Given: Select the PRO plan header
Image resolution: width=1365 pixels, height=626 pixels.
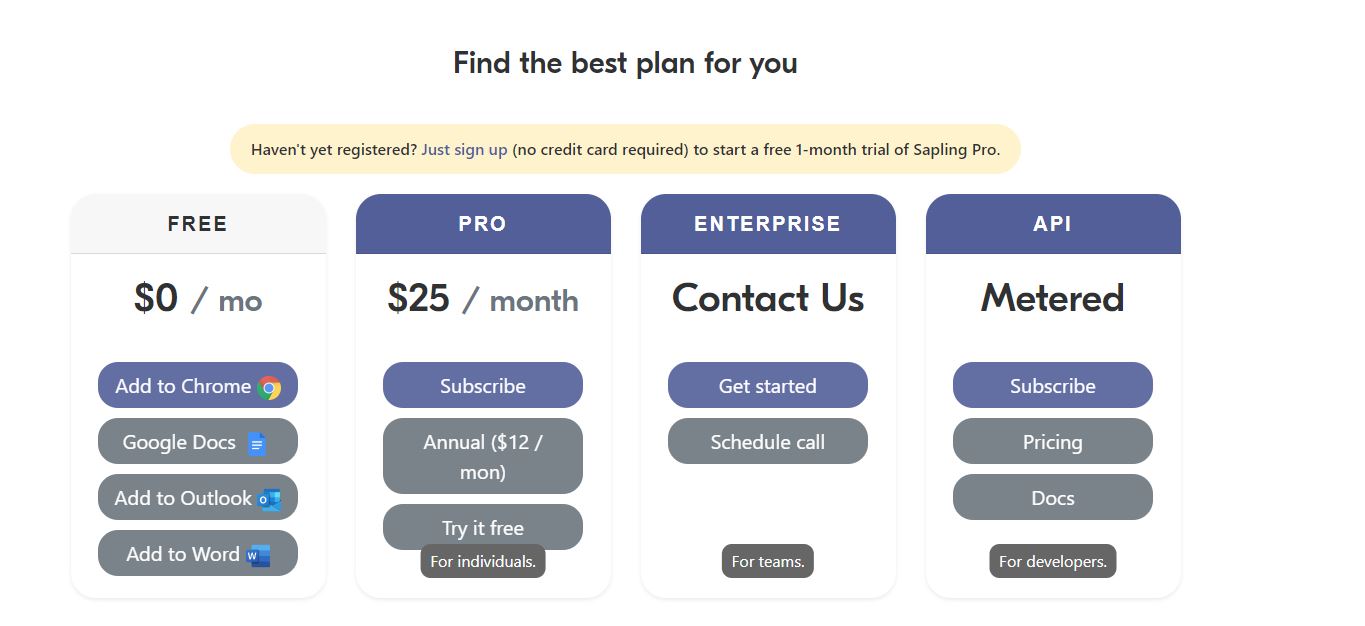Looking at the screenshot, I should click(483, 223).
